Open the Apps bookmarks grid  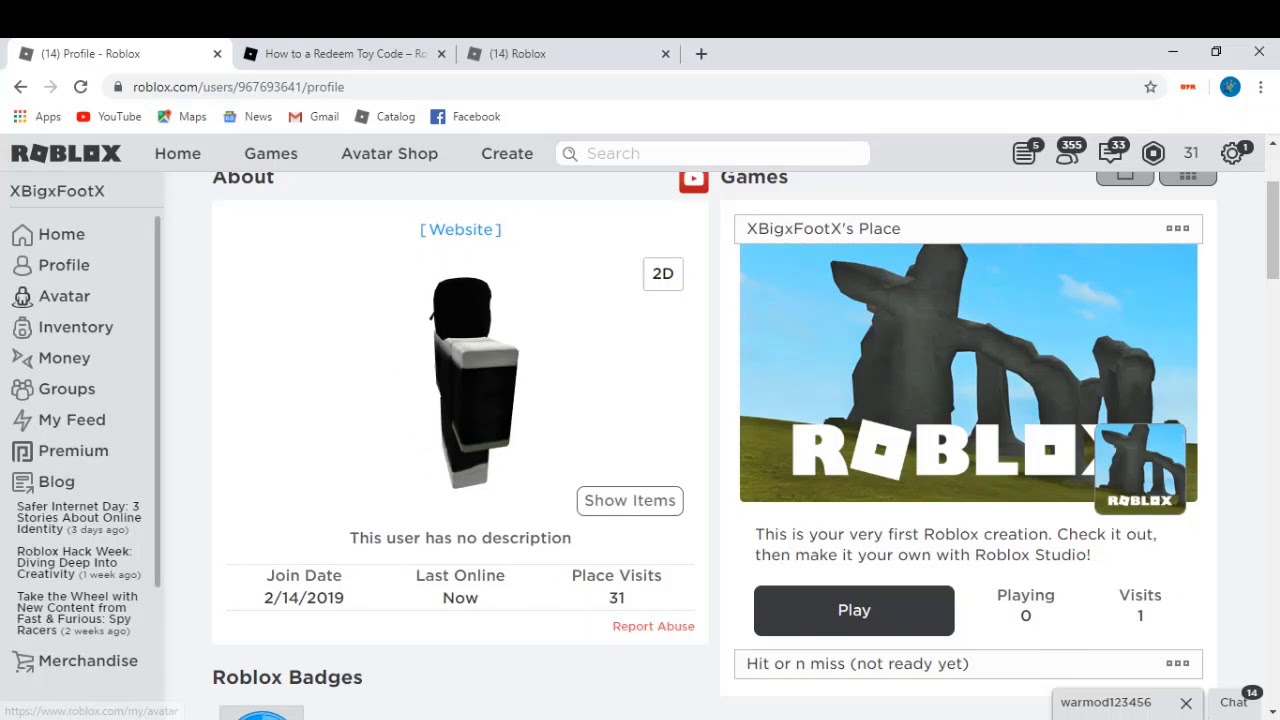pos(37,117)
